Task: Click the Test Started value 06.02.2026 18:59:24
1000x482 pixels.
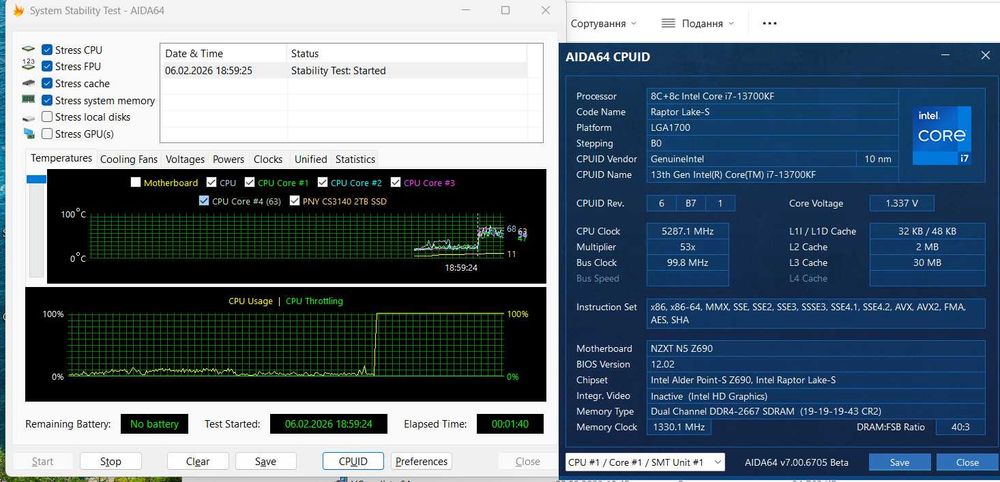Action: coord(328,424)
